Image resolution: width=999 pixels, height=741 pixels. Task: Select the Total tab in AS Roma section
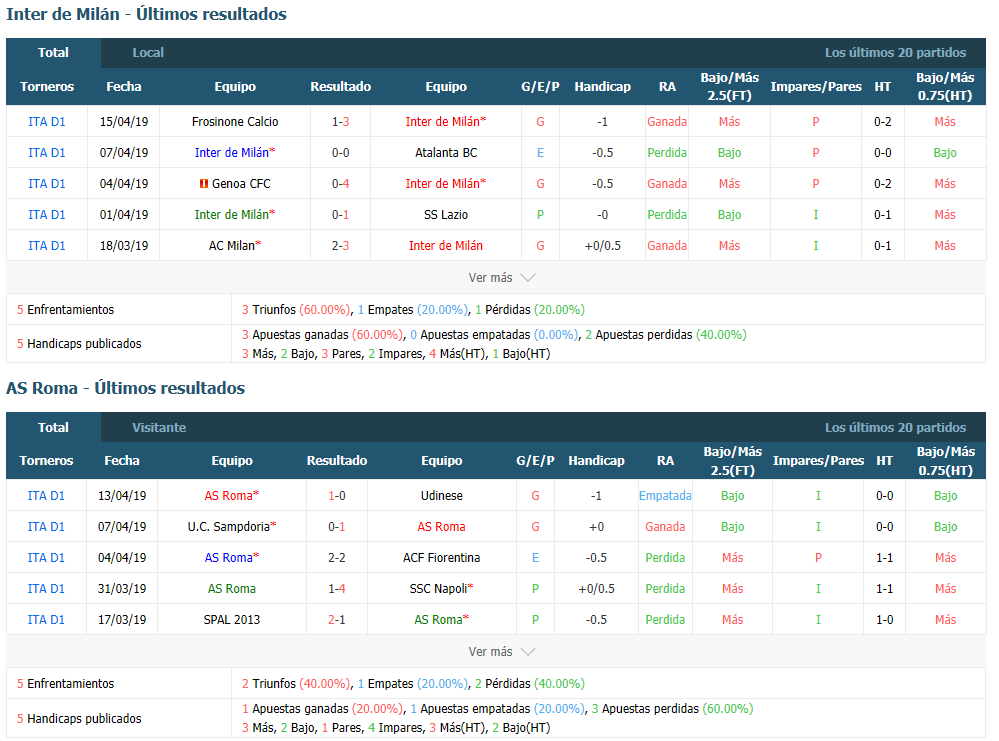tap(54, 428)
